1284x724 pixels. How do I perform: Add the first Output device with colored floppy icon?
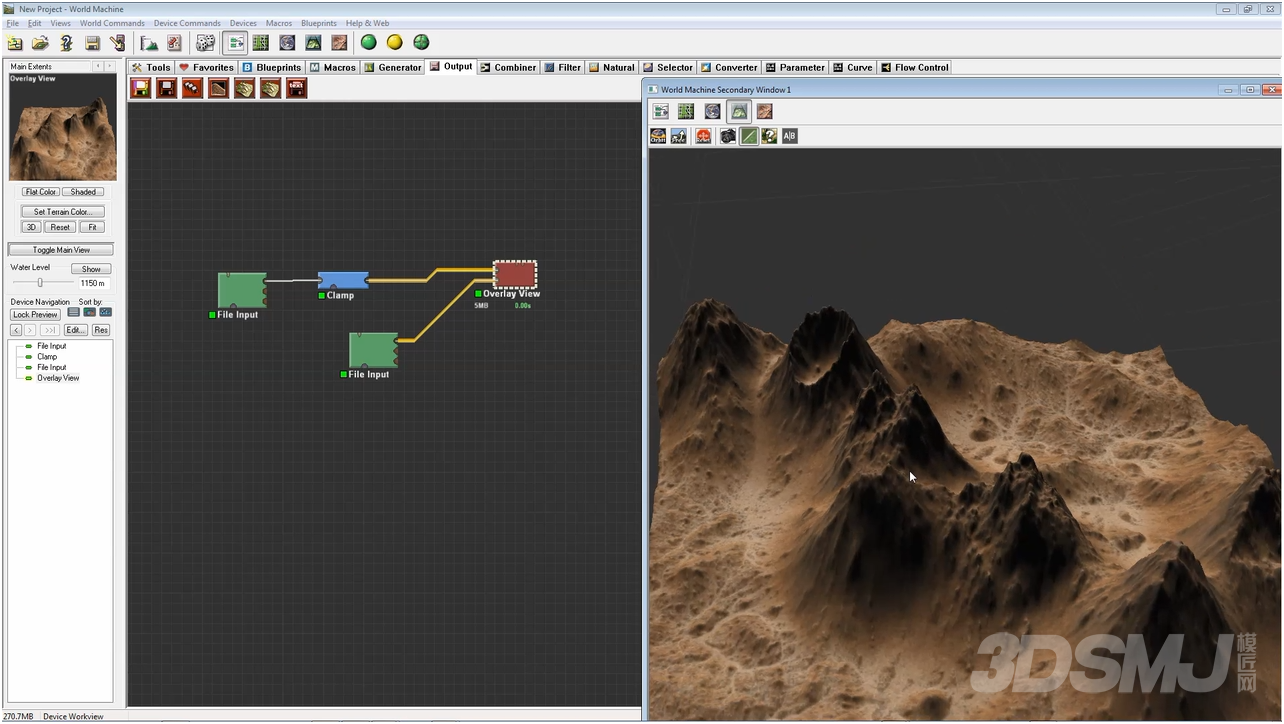[x=141, y=88]
